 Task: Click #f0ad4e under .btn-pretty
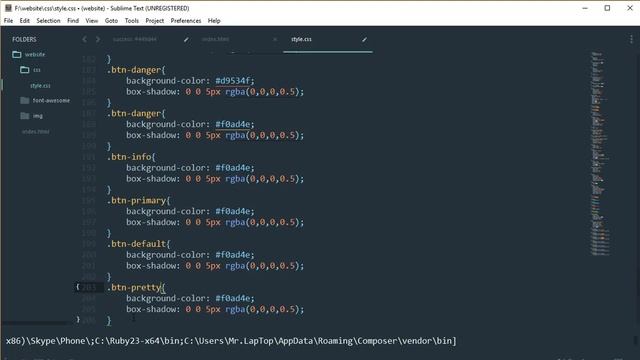[234, 298]
